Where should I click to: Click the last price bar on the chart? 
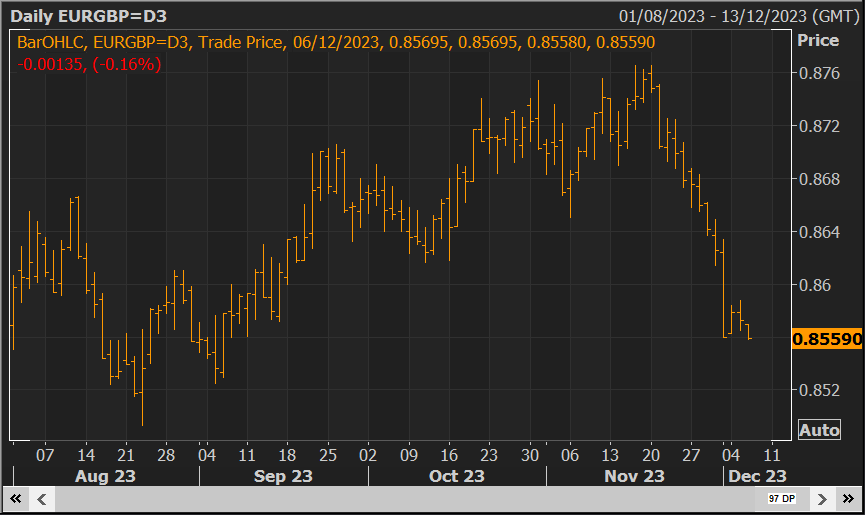click(749, 331)
